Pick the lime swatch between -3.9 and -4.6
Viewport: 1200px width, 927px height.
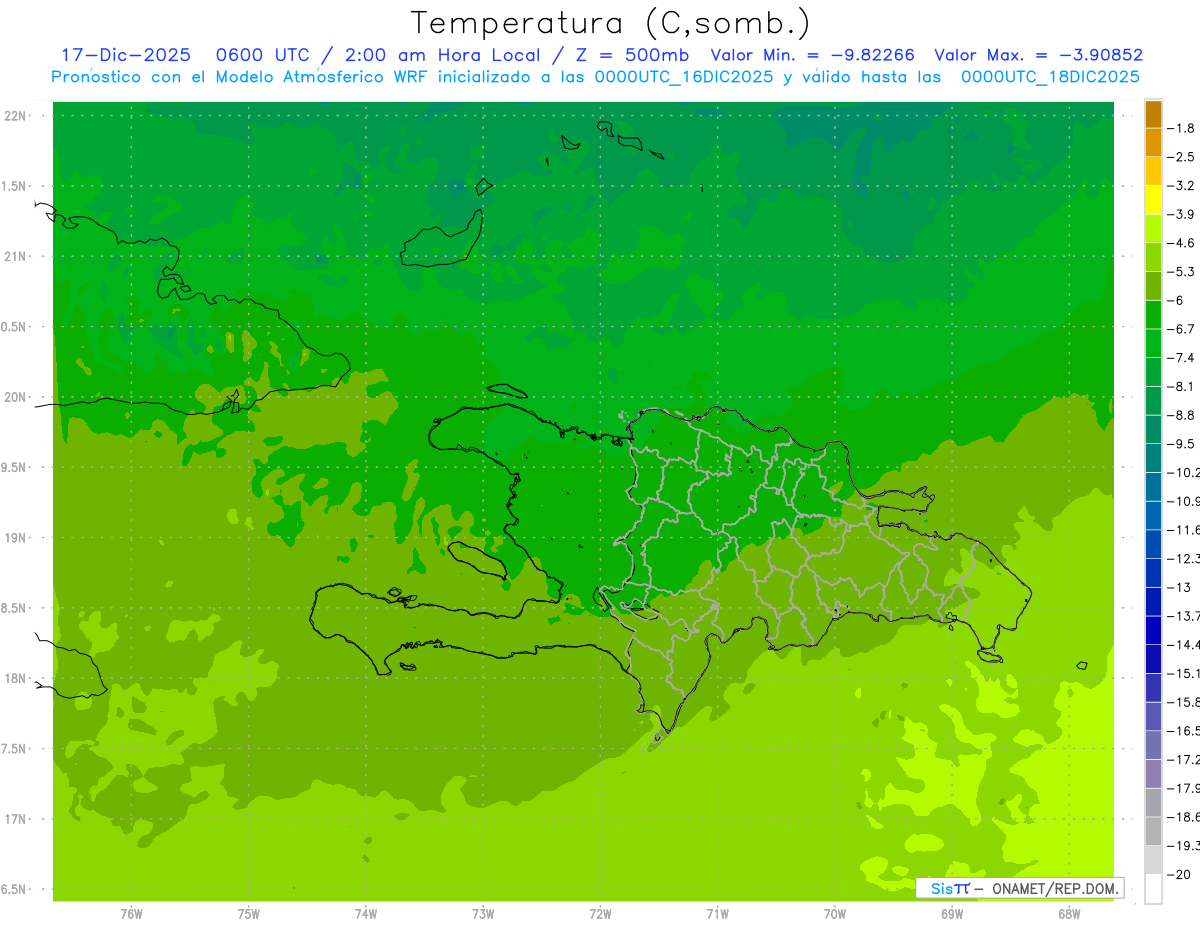(x=1153, y=228)
